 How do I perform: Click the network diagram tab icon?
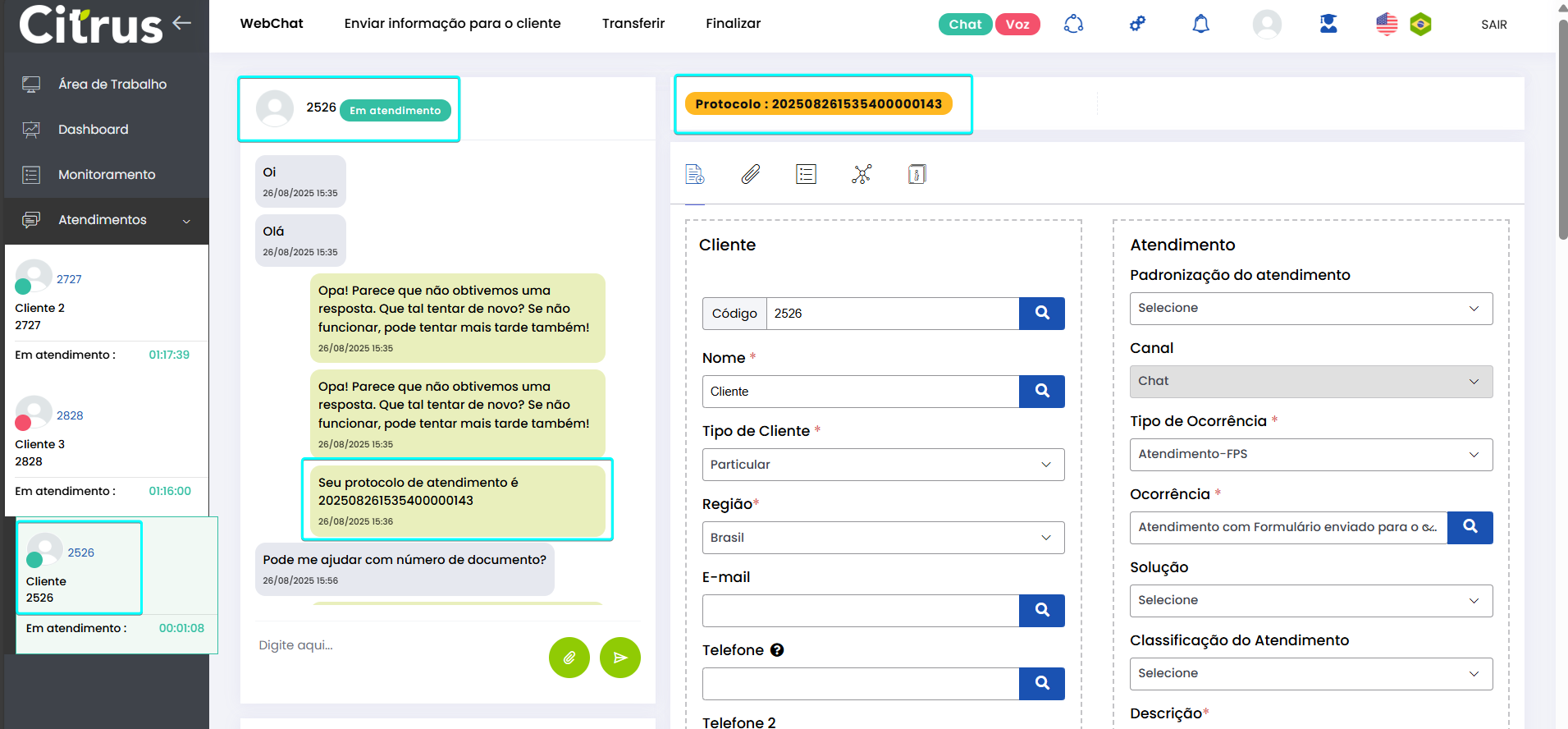[862, 174]
